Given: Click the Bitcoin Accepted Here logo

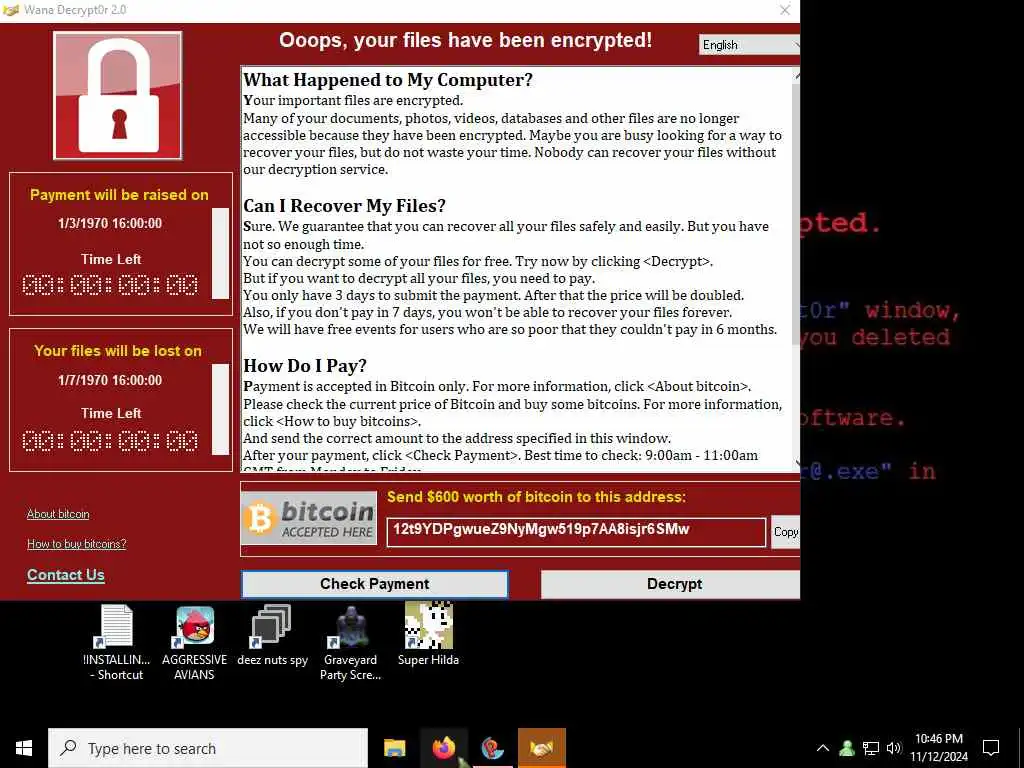Looking at the screenshot, I should tap(309, 519).
